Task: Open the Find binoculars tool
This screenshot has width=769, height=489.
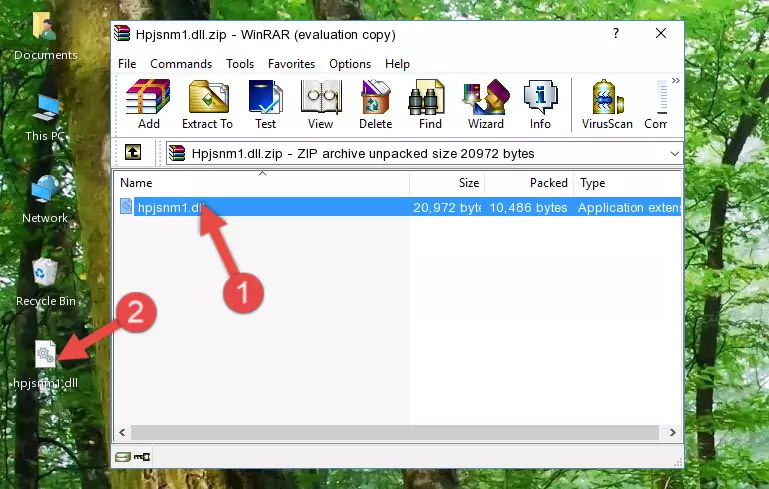Action: 430,104
